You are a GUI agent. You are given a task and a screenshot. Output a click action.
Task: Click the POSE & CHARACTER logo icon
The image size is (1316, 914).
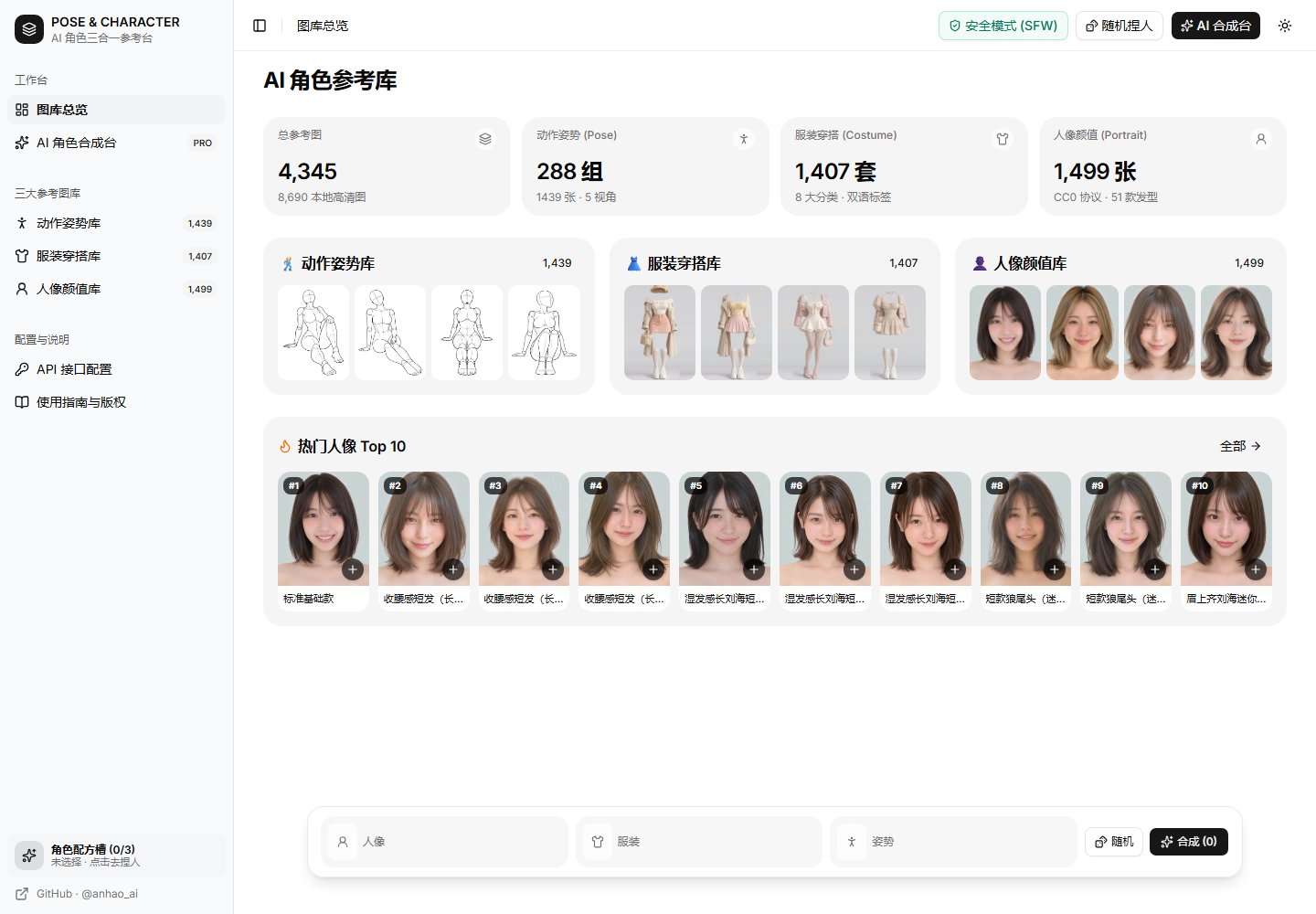point(29,29)
